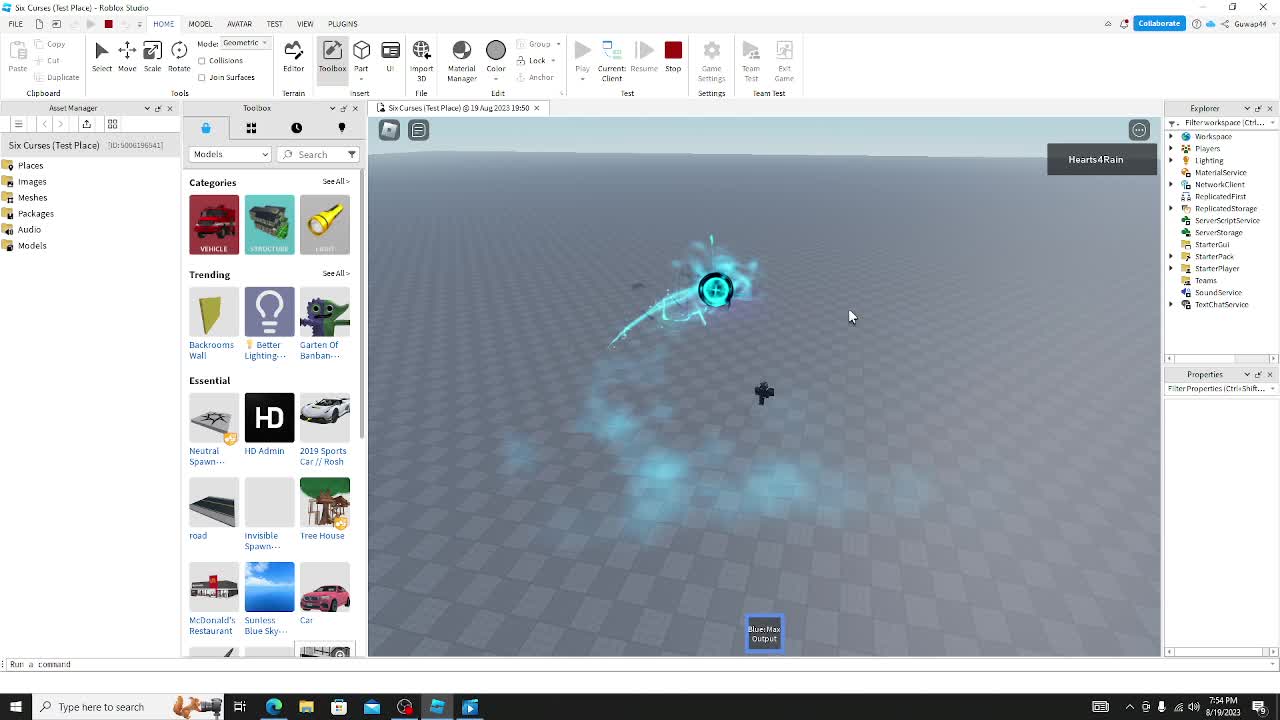Toggle the Join Surfaces checkbox
Screen dimensions: 1280x720
(x=202, y=77)
